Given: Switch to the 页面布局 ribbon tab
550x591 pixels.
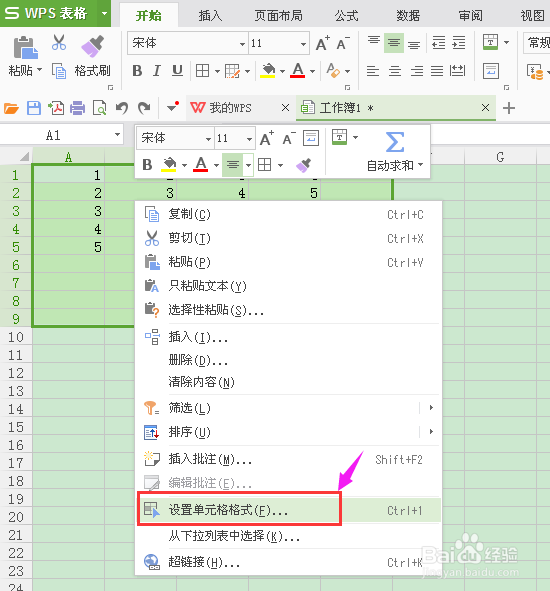Looking at the screenshot, I should pyautogui.click(x=279, y=15).
